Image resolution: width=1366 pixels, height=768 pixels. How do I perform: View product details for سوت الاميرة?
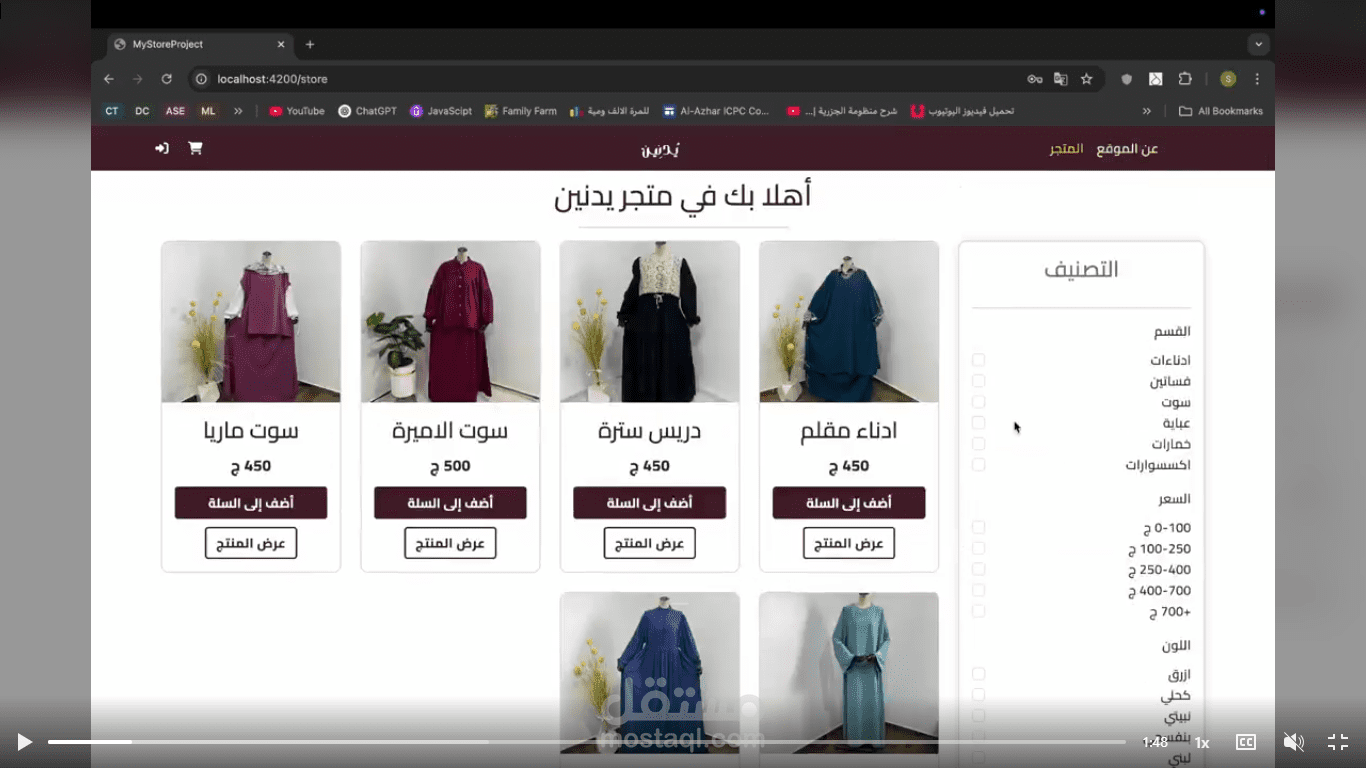(450, 543)
